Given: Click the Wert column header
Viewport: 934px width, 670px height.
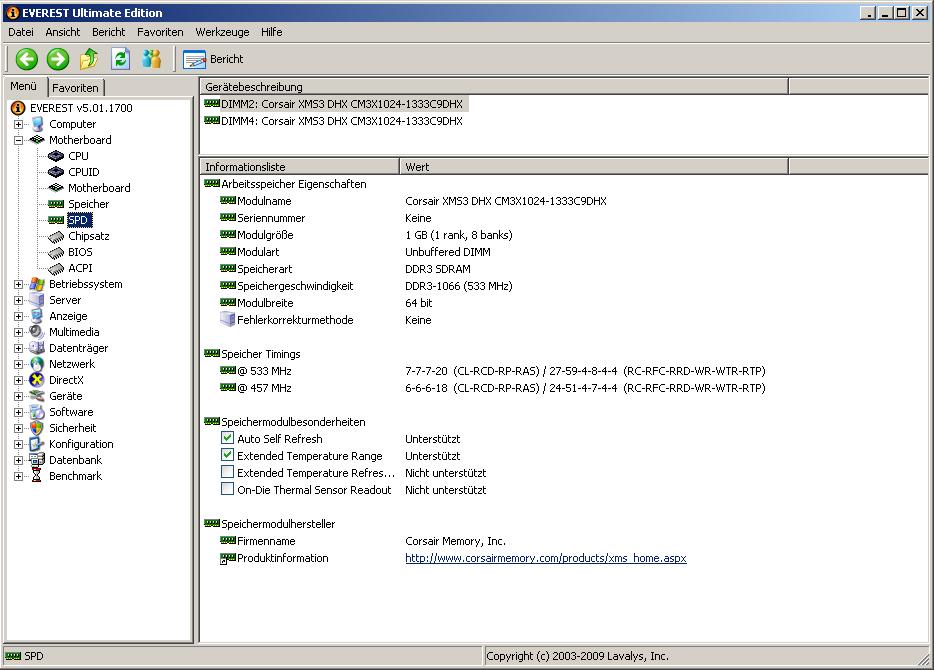Looking at the screenshot, I should 594,167.
